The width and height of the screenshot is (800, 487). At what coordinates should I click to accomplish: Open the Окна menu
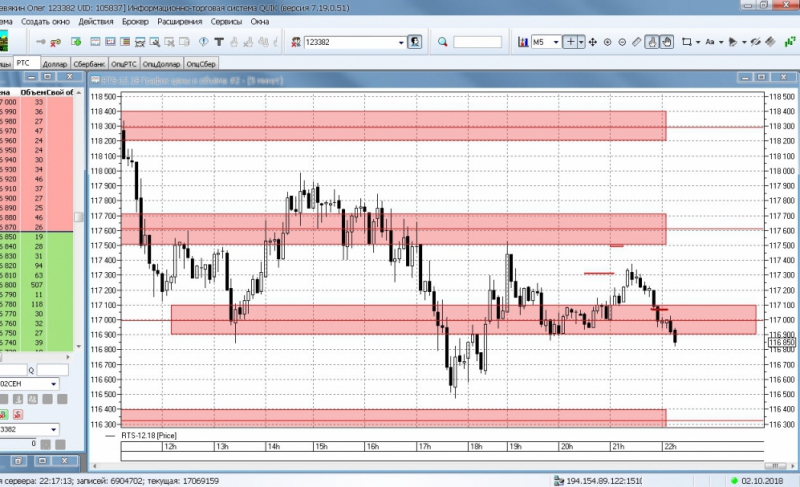tap(260, 21)
